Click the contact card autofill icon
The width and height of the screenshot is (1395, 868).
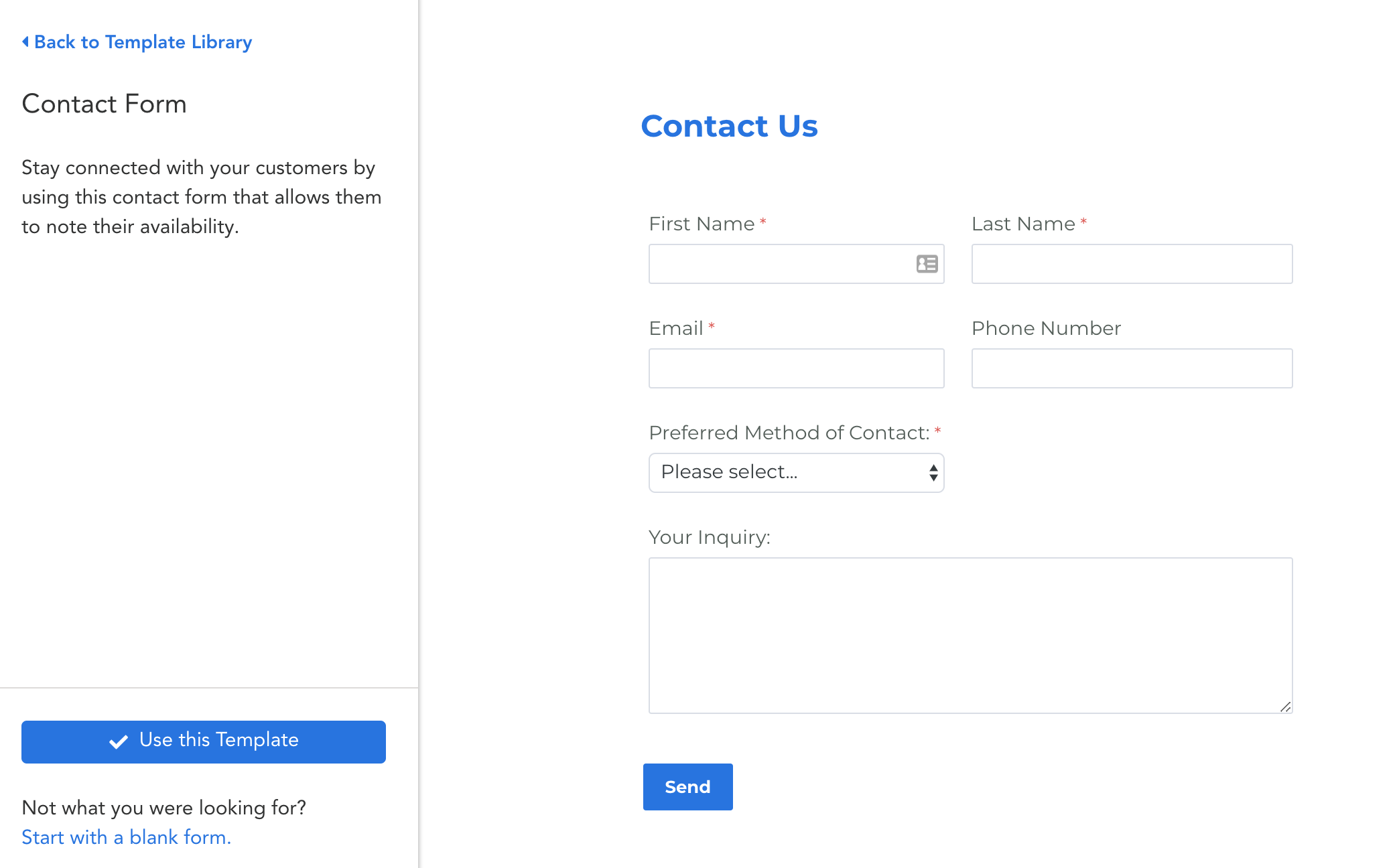[x=927, y=264]
